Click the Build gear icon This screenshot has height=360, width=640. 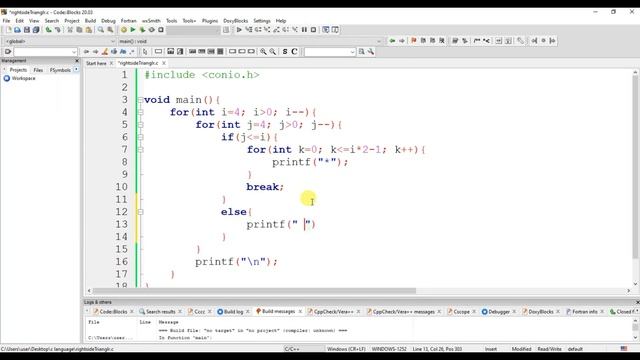[124, 30]
